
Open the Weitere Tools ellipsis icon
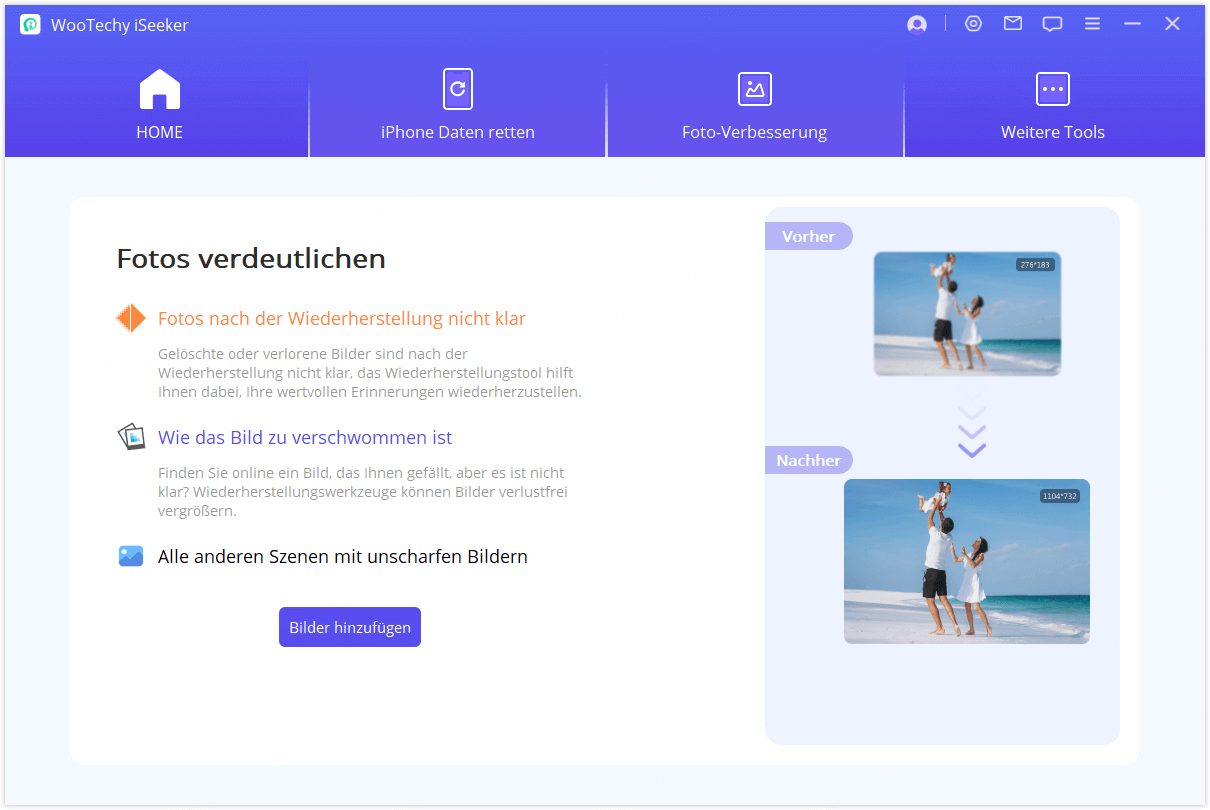[x=1052, y=88]
